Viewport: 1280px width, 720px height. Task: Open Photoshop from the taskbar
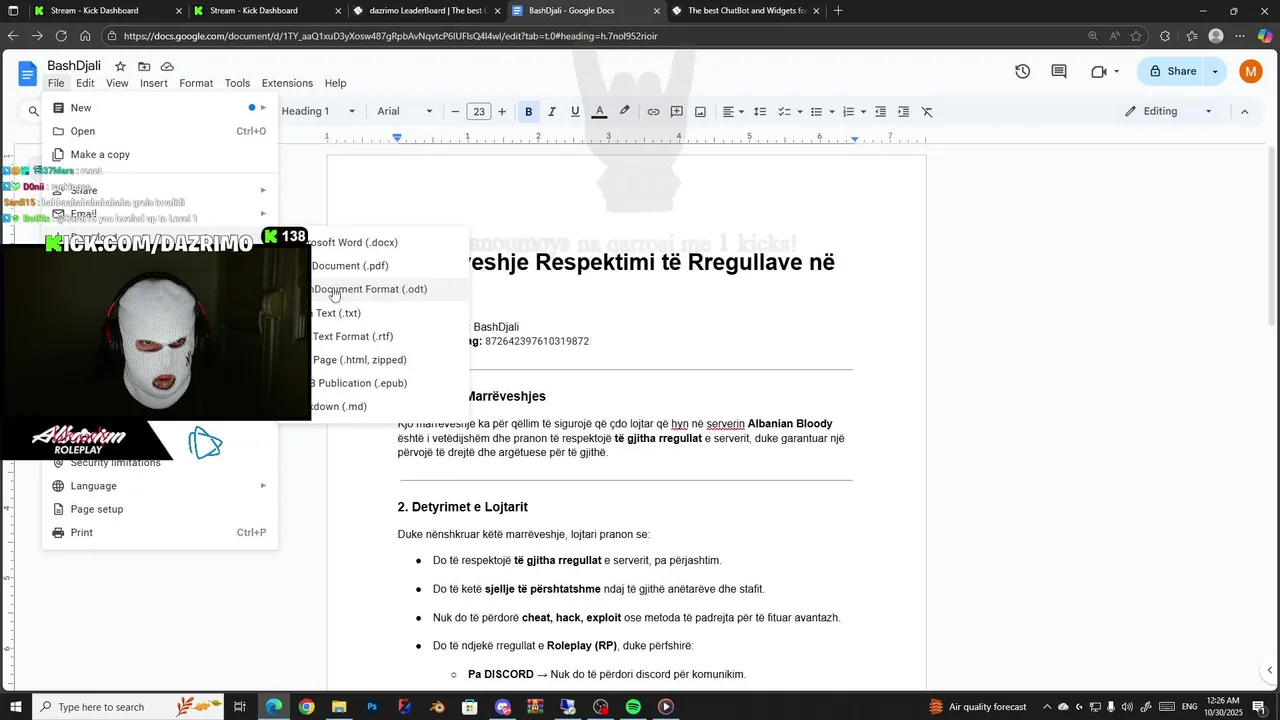pos(372,707)
